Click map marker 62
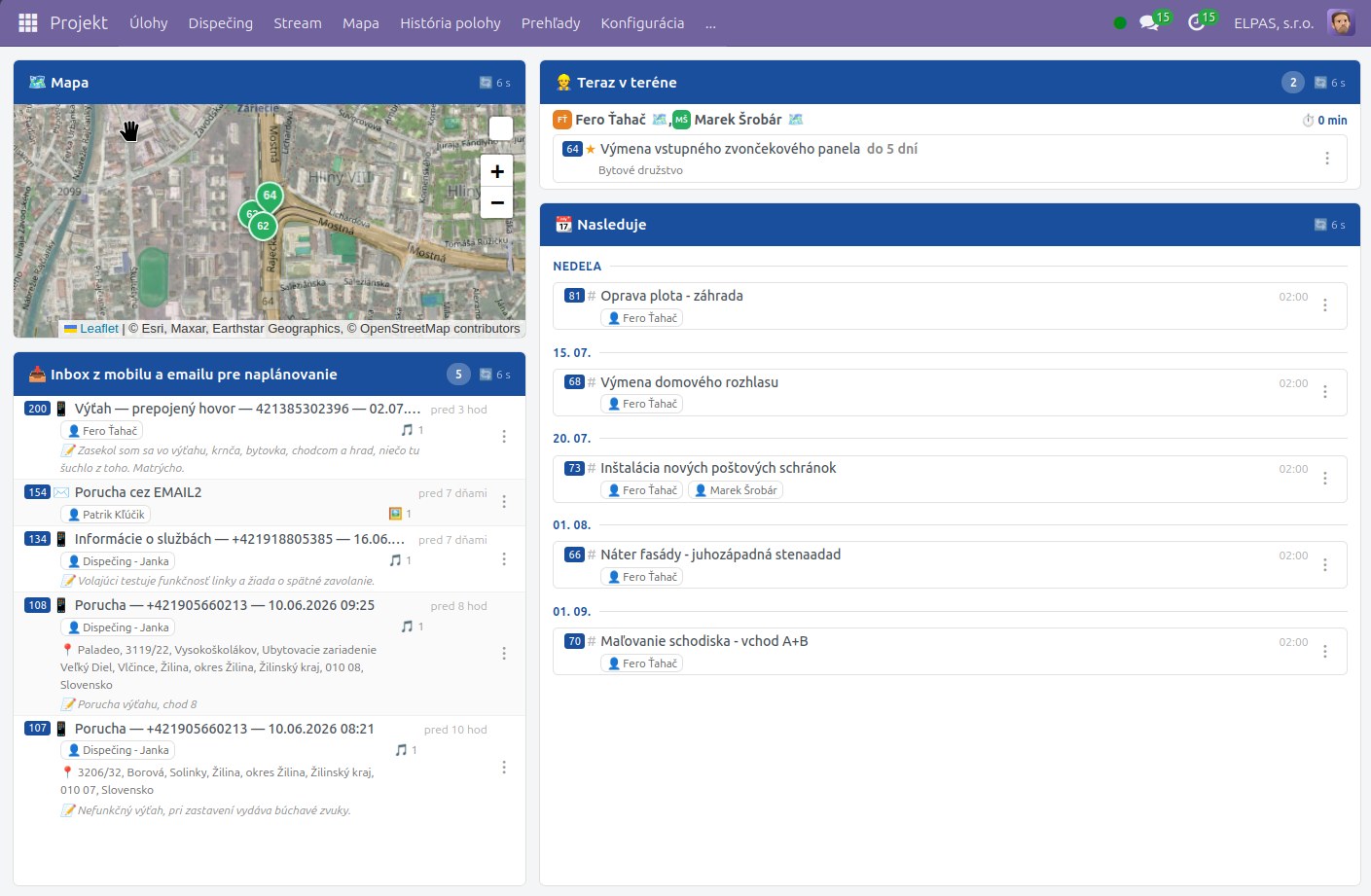 coord(263,226)
